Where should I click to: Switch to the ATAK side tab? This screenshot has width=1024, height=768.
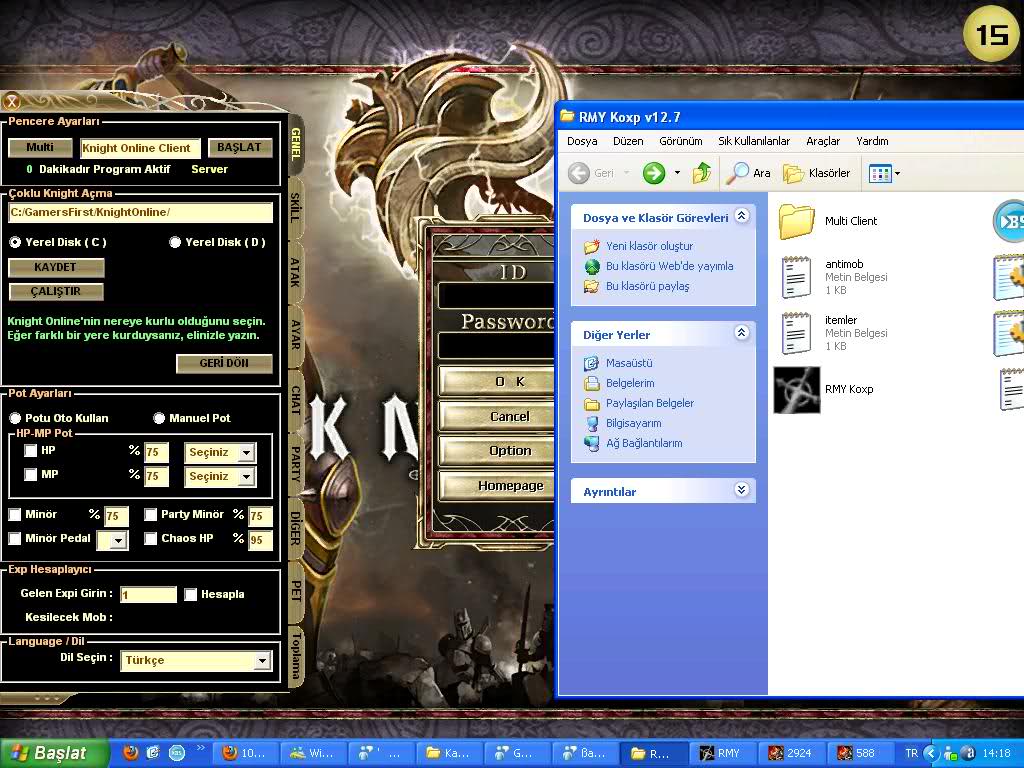coord(296,272)
